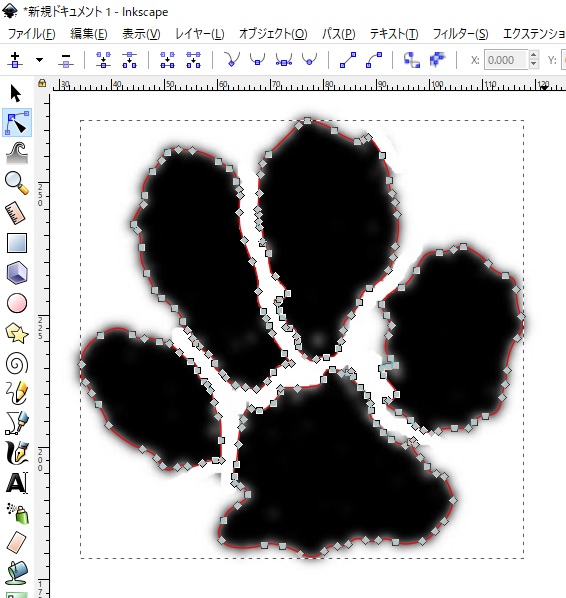Toggle the guide lock icon near ruler
Screen dimensions: 566x598
42,84
